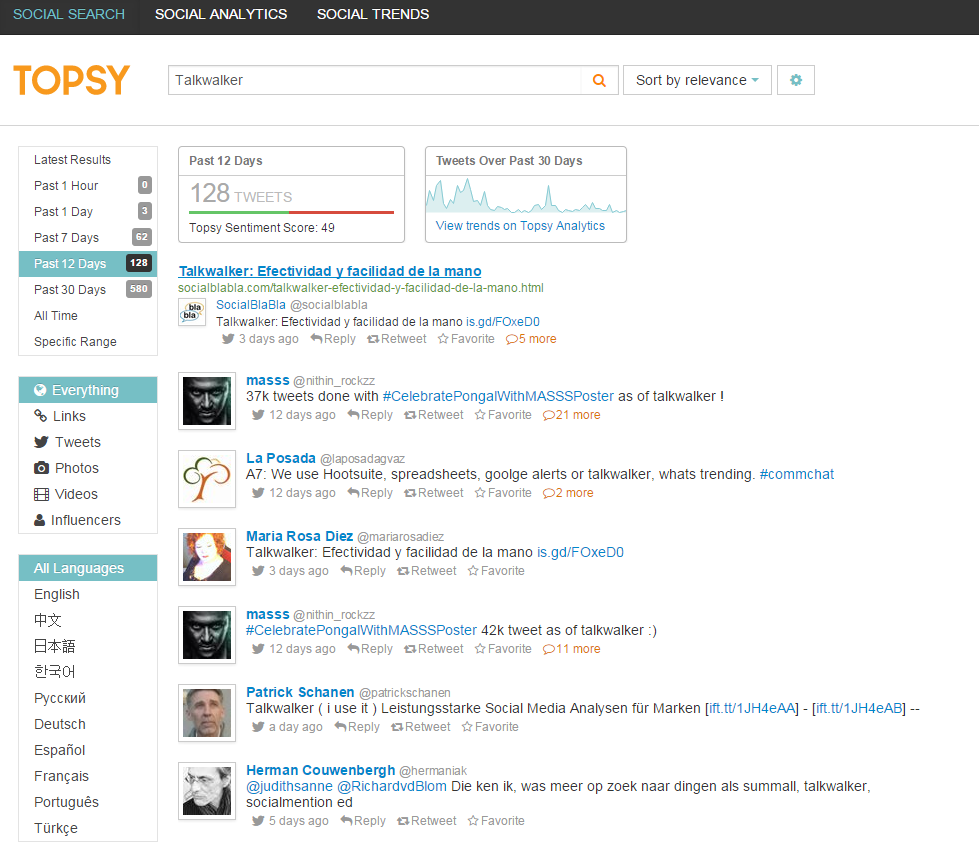
Task: Open the Sort by relevance dropdown
Action: point(697,80)
